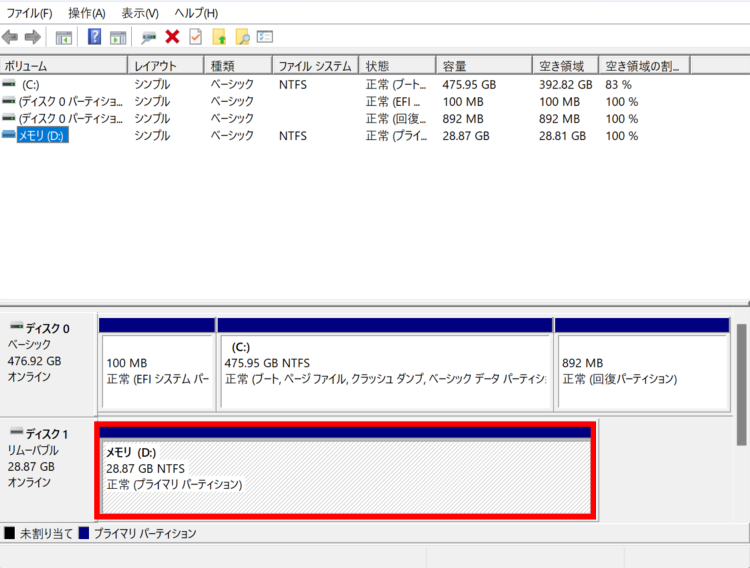This screenshot has width=750, height=568.
Task: Sort by the レイアウト column header
Action: (166, 66)
